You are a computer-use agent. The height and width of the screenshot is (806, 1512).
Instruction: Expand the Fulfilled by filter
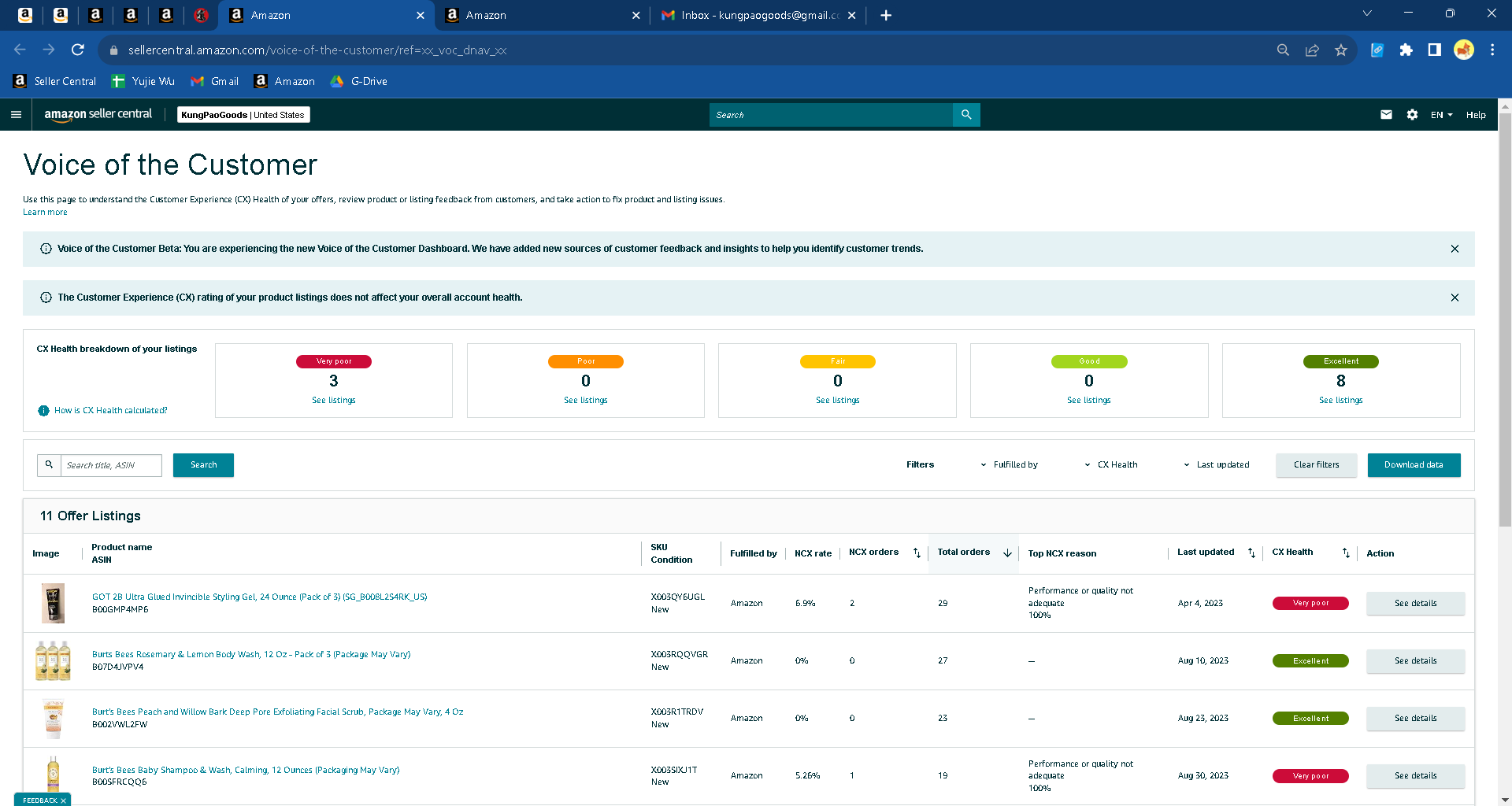click(x=1009, y=465)
